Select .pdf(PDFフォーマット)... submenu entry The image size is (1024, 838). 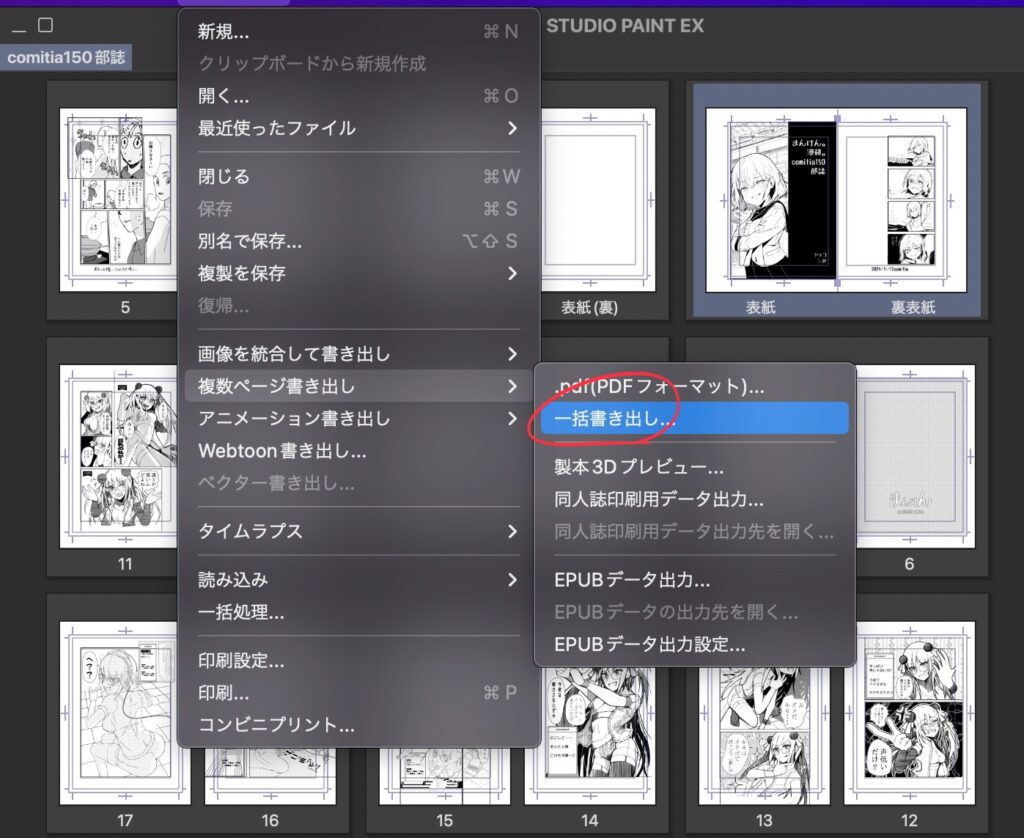[695, 386]
